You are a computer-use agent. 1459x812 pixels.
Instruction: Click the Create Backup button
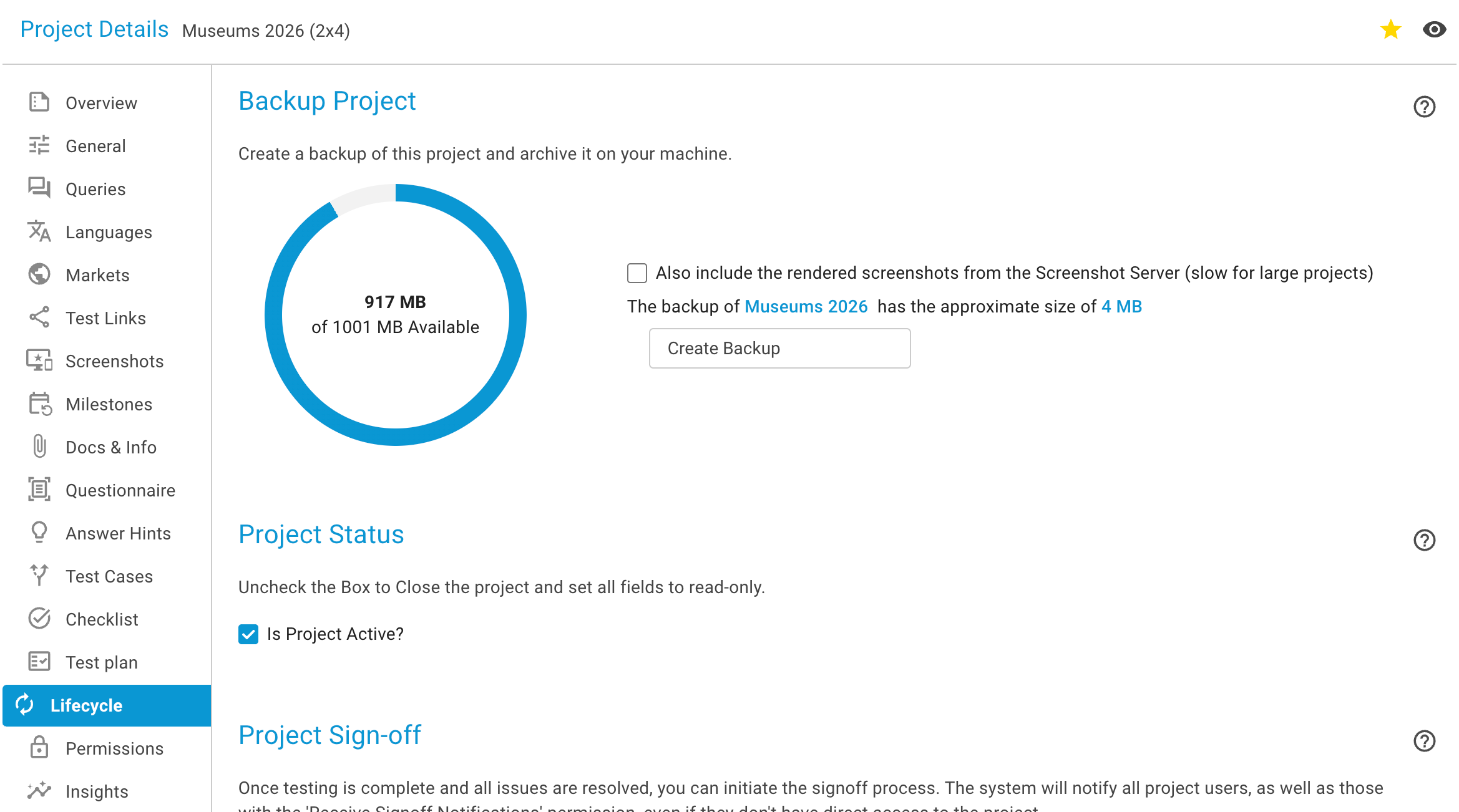(779, 348)
